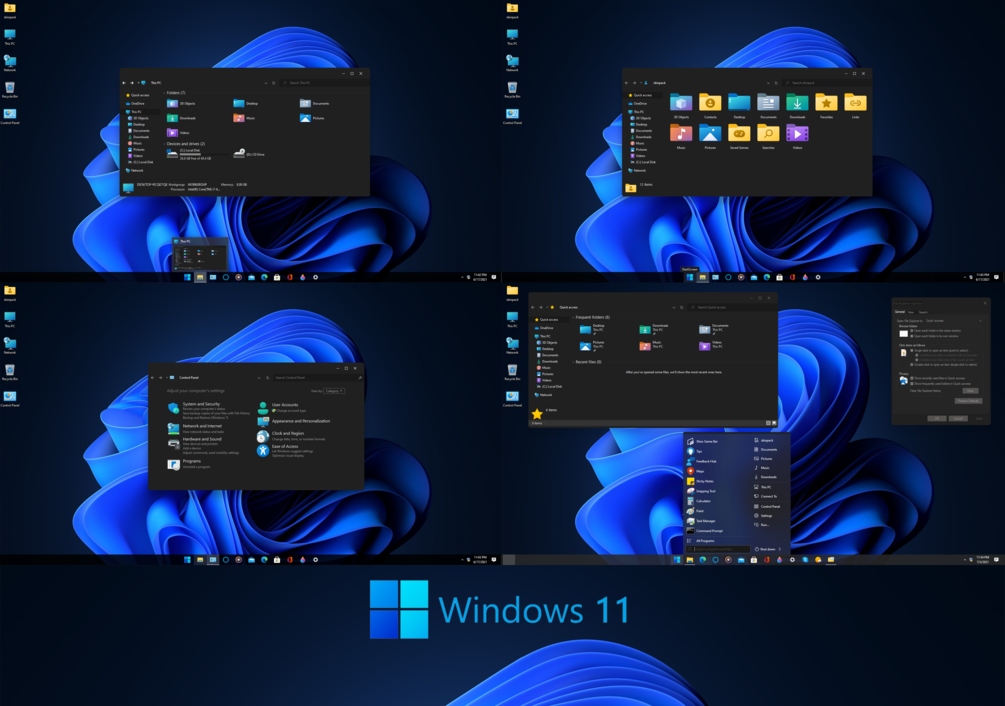Open address bar dropdown chevron in Control Panel window
Image resolution: width=1005 pixels, height=706 pixels.
pyautogui.click(x=260, y=377)
